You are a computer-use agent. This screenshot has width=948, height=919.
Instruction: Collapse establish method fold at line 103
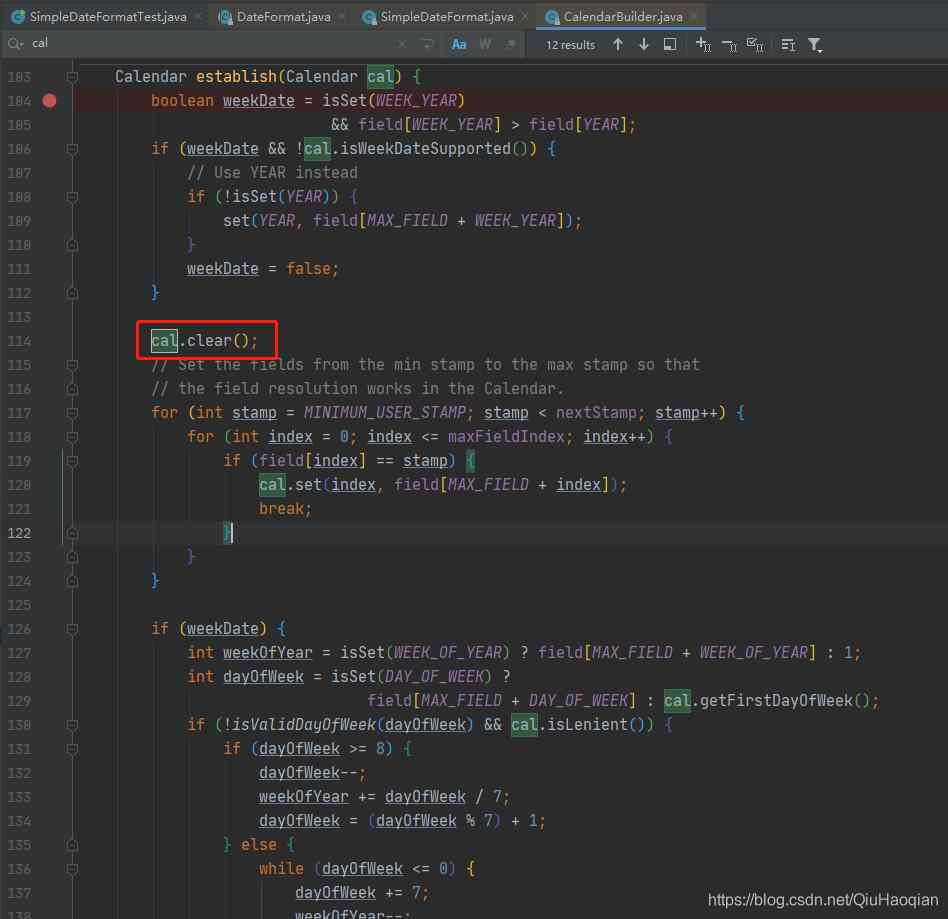coord(72,77)
